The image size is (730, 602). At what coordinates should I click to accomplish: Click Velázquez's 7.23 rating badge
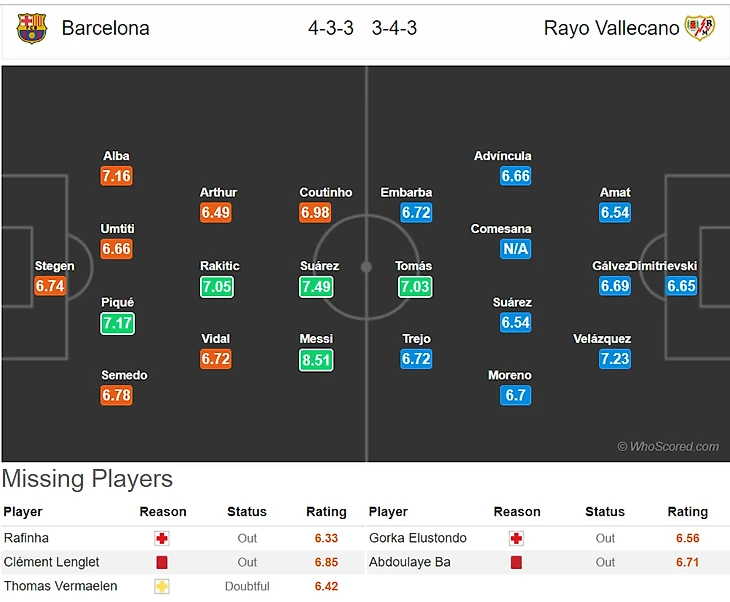click(615, 359)
